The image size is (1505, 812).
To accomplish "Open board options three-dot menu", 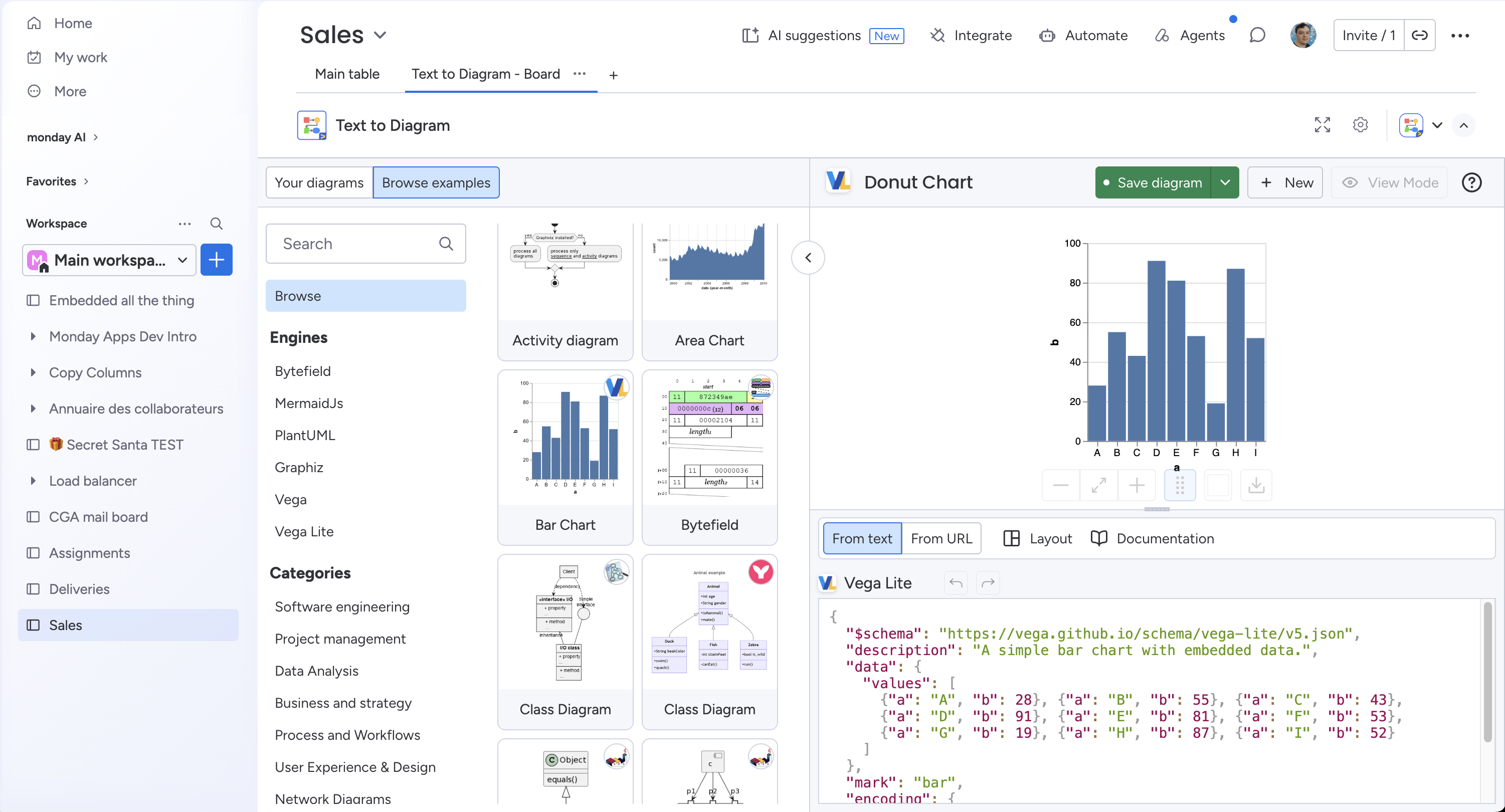I will tap(1460, 36).
